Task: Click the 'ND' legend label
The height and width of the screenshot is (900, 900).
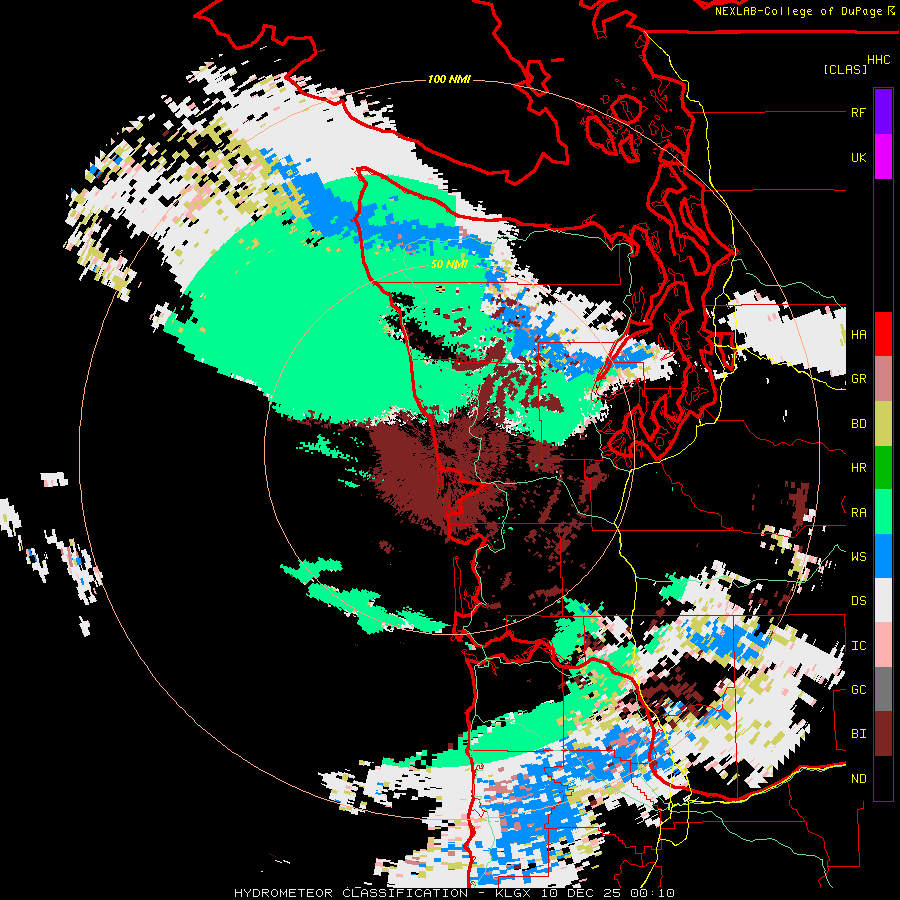Action: pyautogui.click(x=858, y=779)
